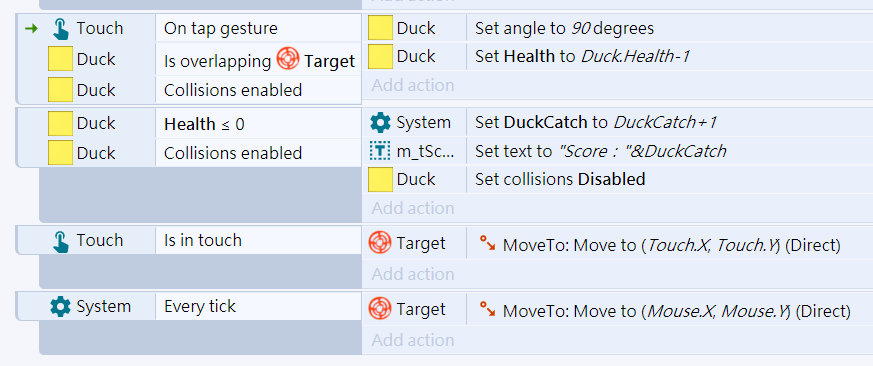
Task: Select Duck Set Health to Duck.Health-1 action
Action: [670, 56]
